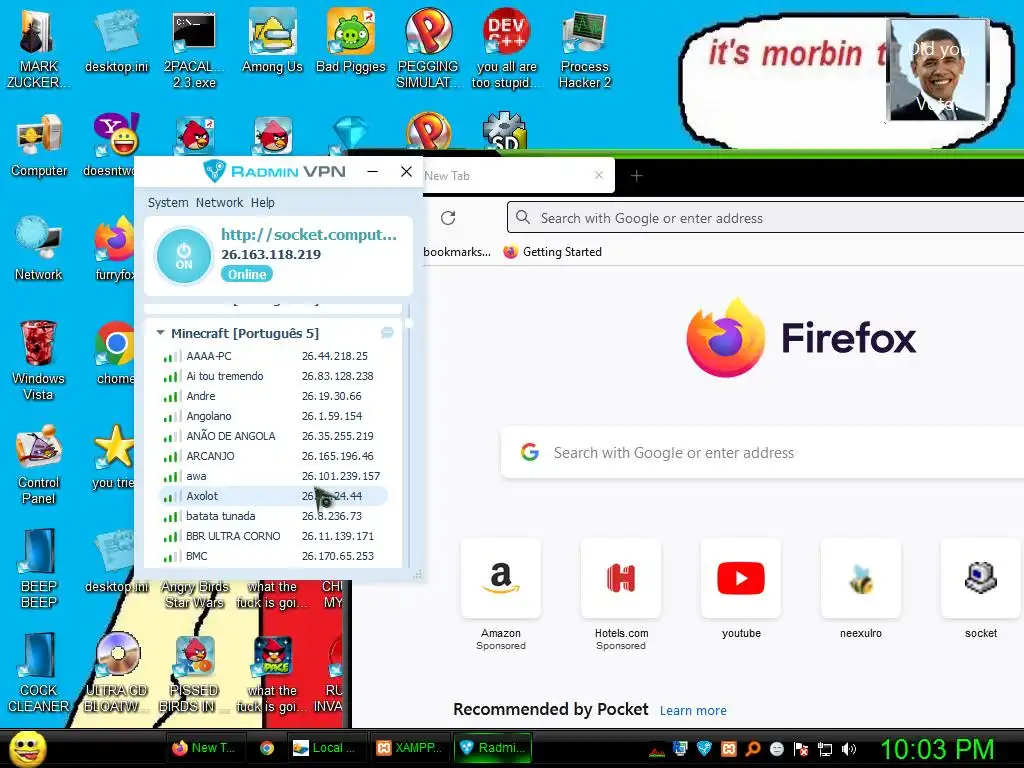Open the PISSED BIRDS IN... desktop icon
Viewport: 1024px width, 768px height.
[x=194, y=673]
